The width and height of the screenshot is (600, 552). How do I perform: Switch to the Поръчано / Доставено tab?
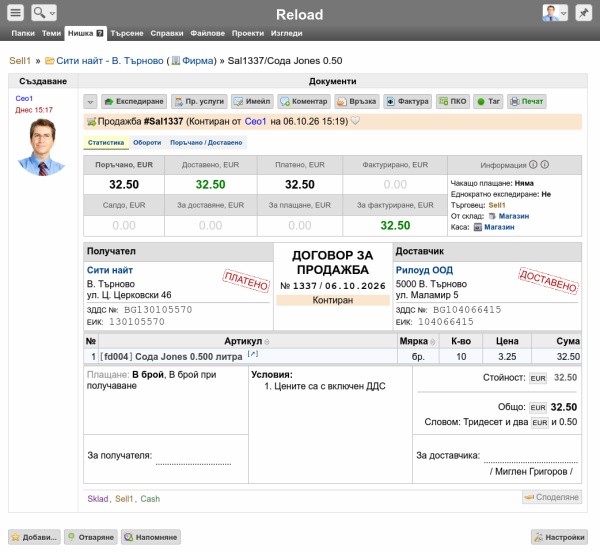(x=206, y=143)
